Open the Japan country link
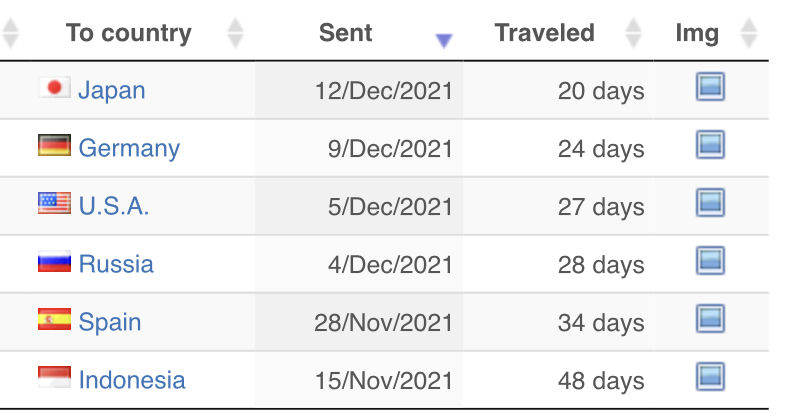Image resolution: width=806 pixels, height=418 pixels. click(112, 90)
